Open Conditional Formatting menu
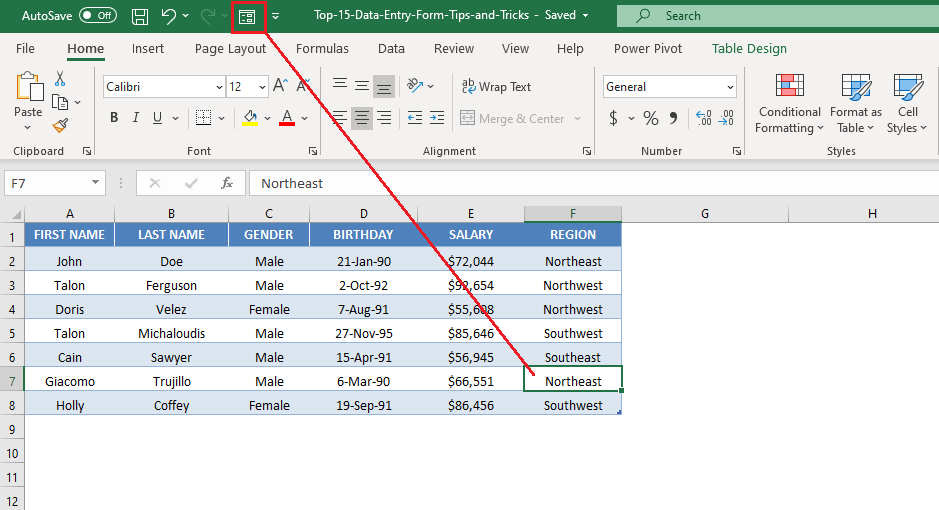 tap(789, 103)
